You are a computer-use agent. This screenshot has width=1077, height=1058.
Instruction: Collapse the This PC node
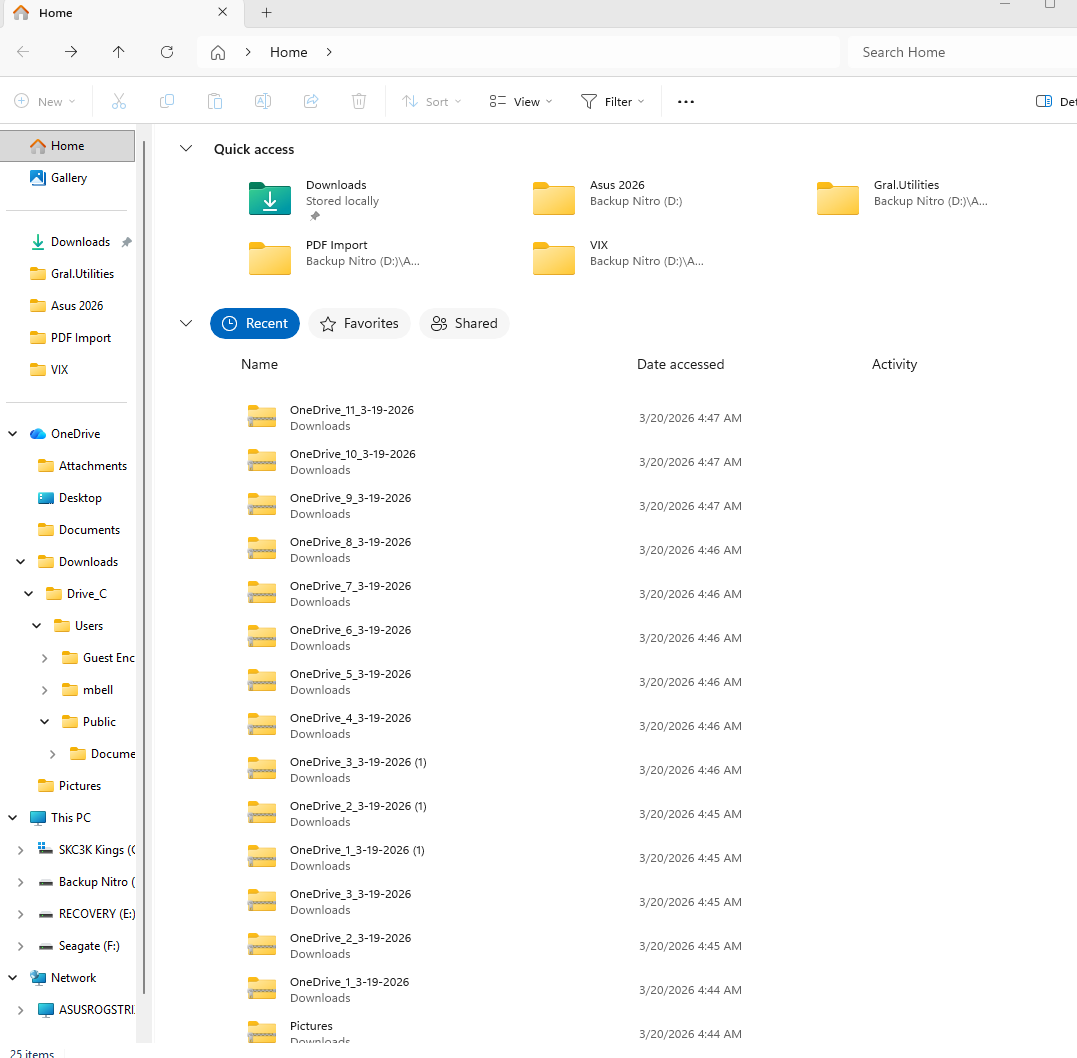[12, 818]
